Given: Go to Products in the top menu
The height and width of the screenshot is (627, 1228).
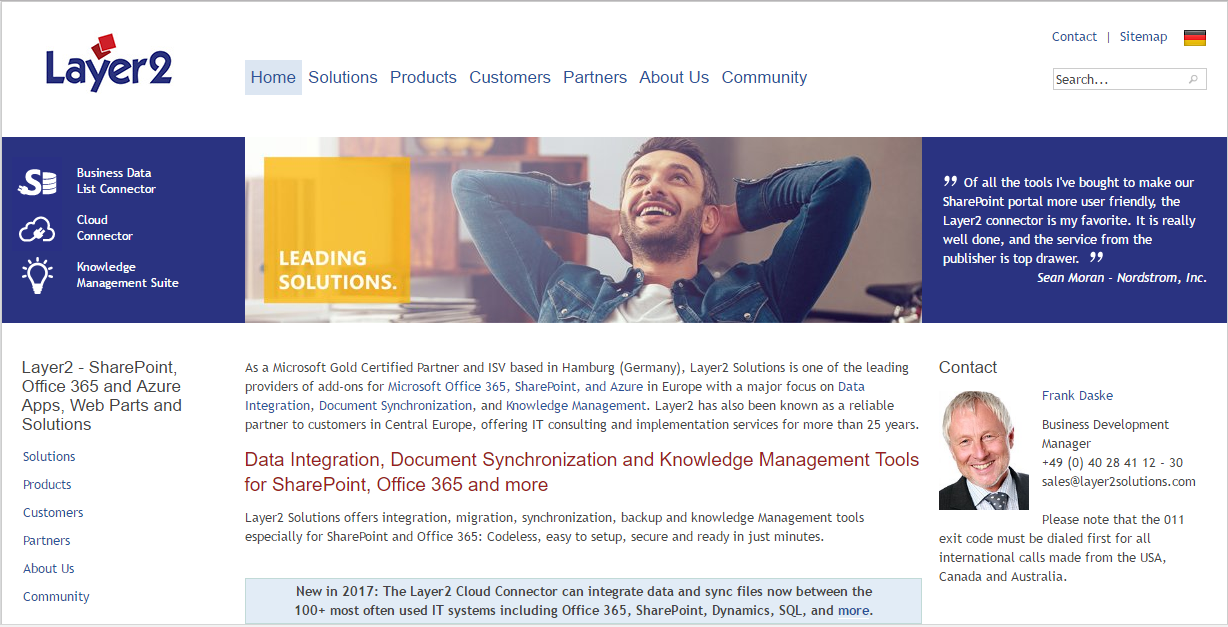Looking at the screenshot, I should point(423,77).
